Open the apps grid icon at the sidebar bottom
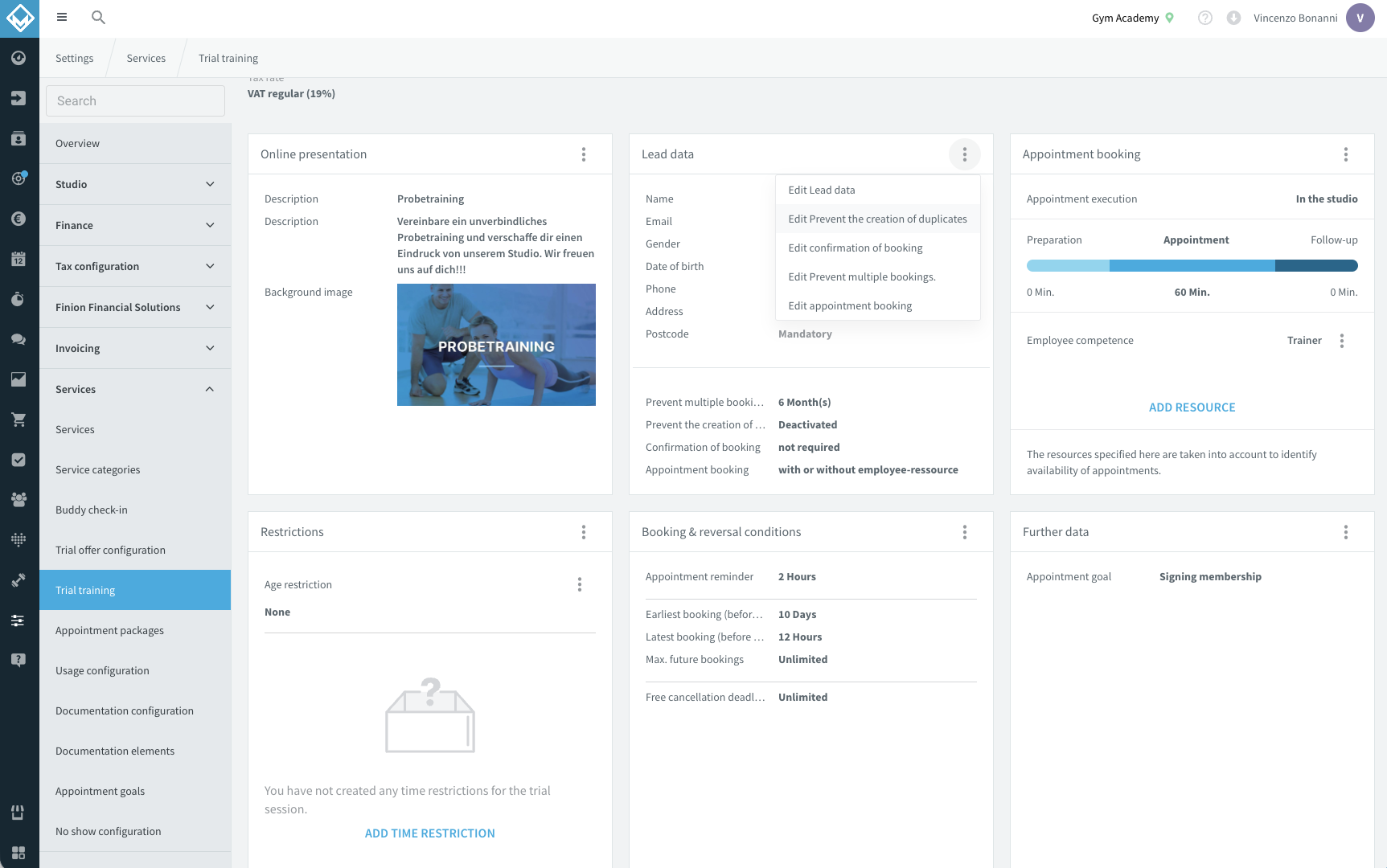Viewport: 1387px width, 868px height. (x=18, y=853)
